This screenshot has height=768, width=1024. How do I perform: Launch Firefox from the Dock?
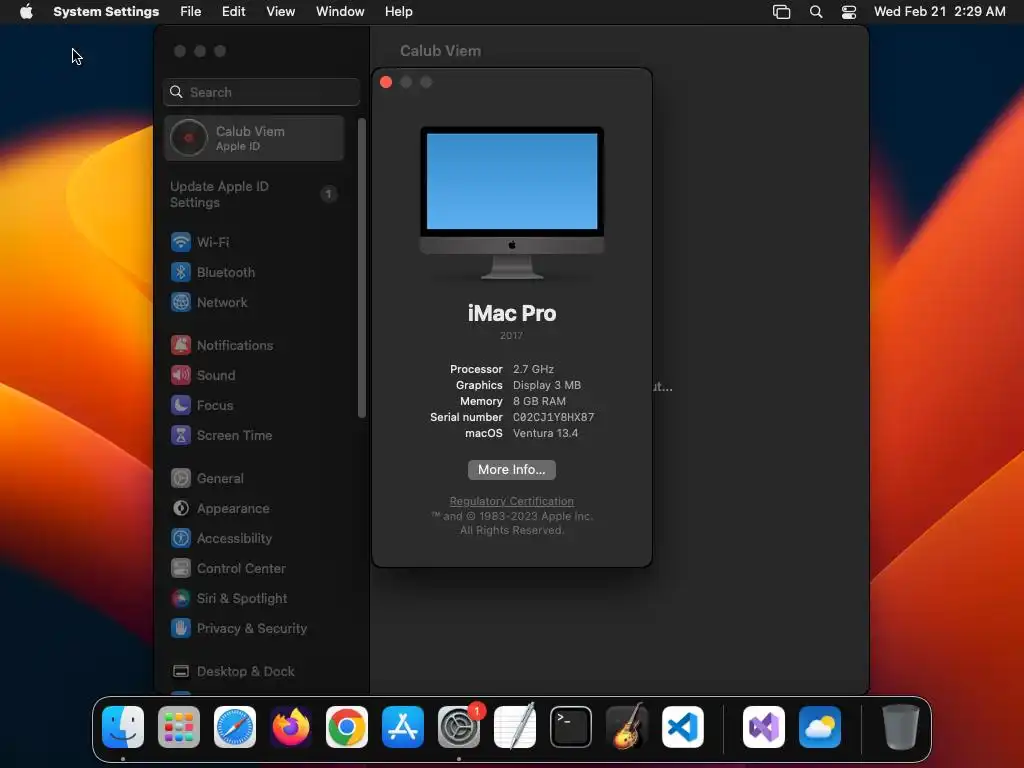point(291,727)
